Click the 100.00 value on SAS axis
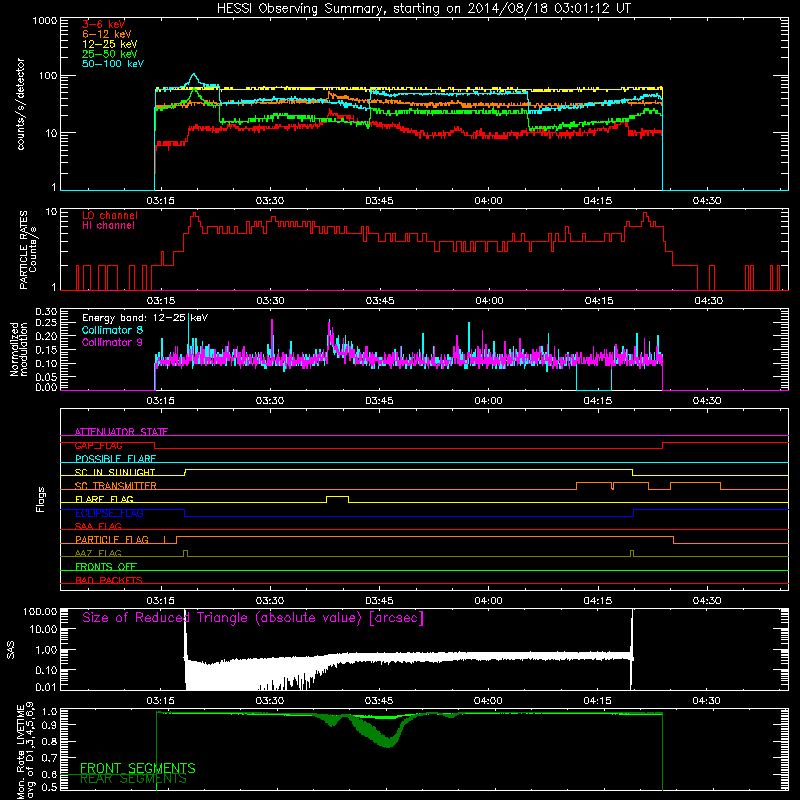 (40, 611)
